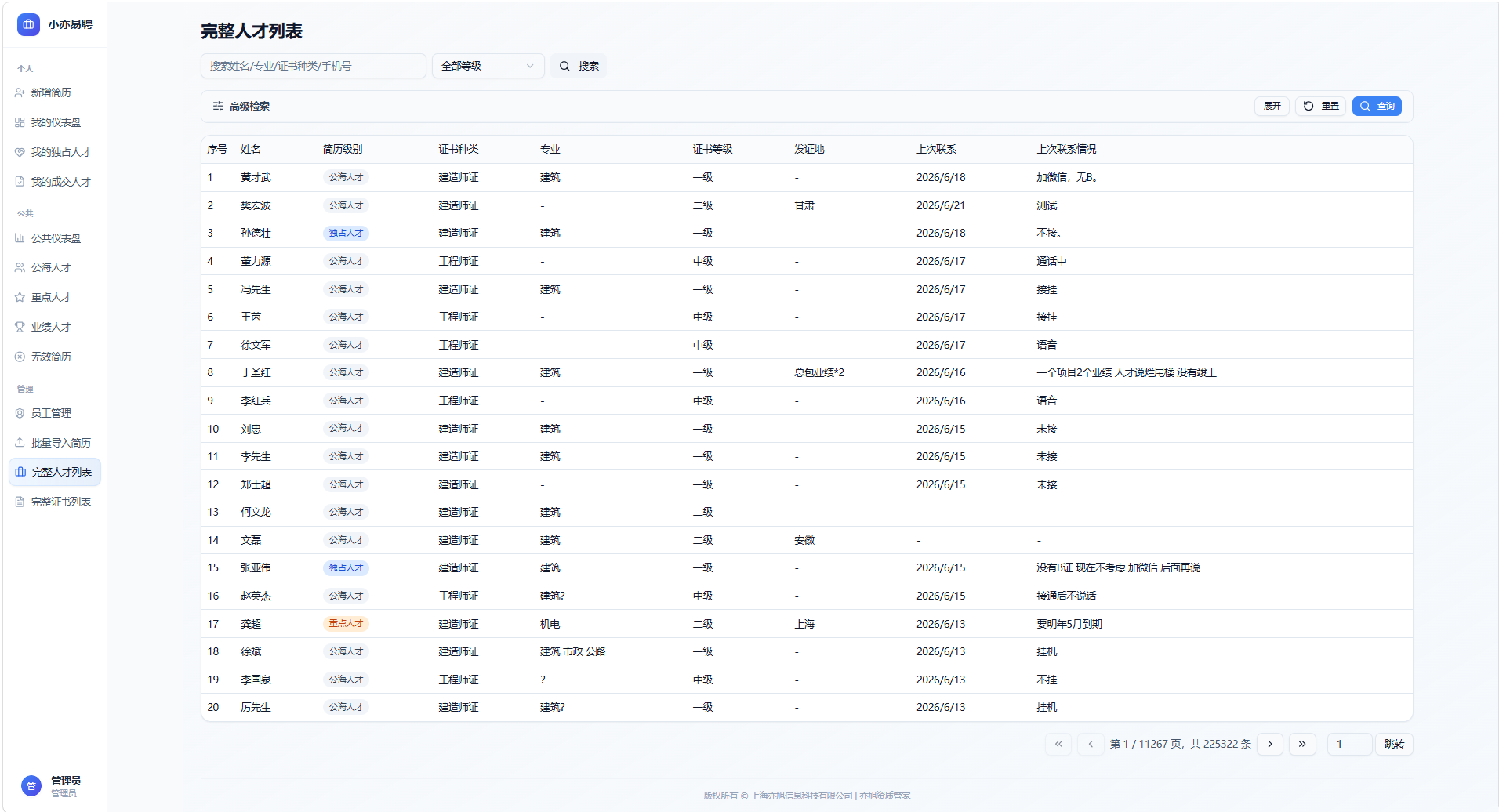Jump to the last page arrow
Image resolution: width=1499 pixels, height=812 pixels.
(1302, 744)
